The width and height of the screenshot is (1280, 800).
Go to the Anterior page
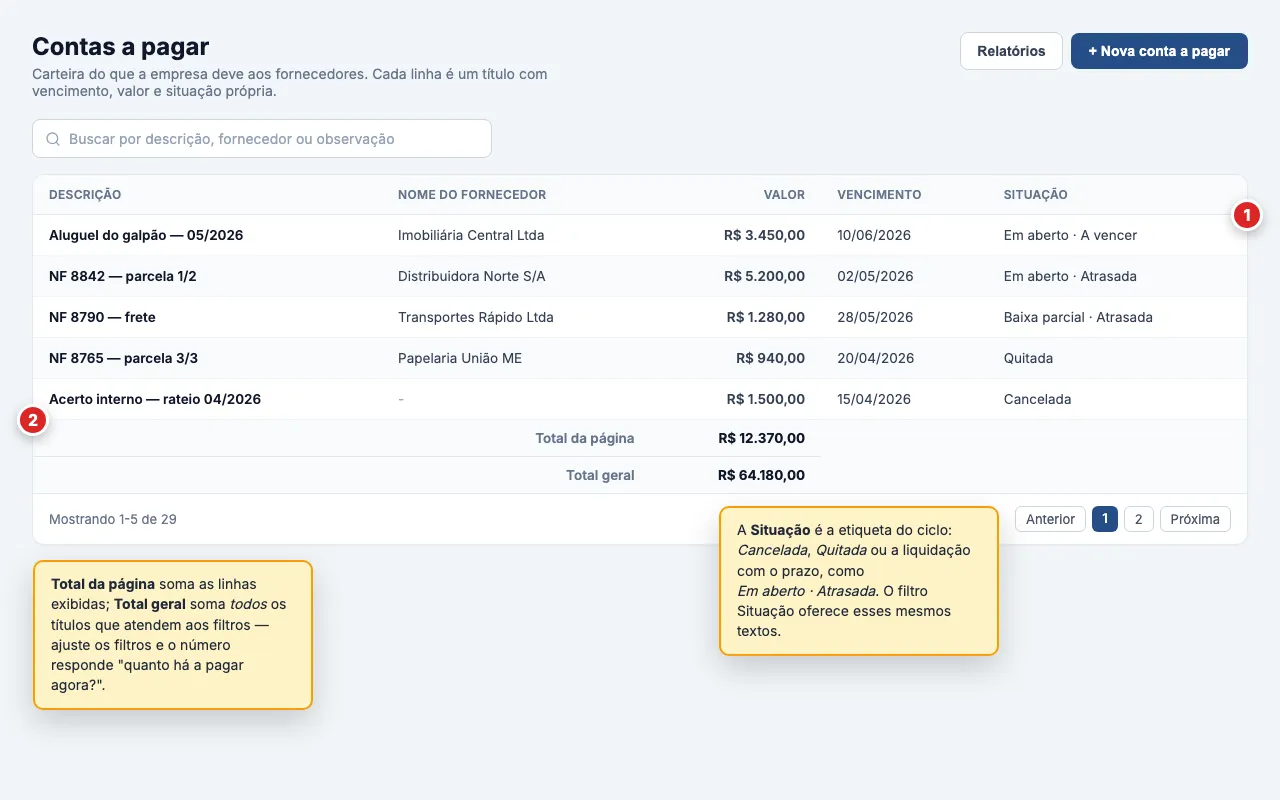point(1050,519)
